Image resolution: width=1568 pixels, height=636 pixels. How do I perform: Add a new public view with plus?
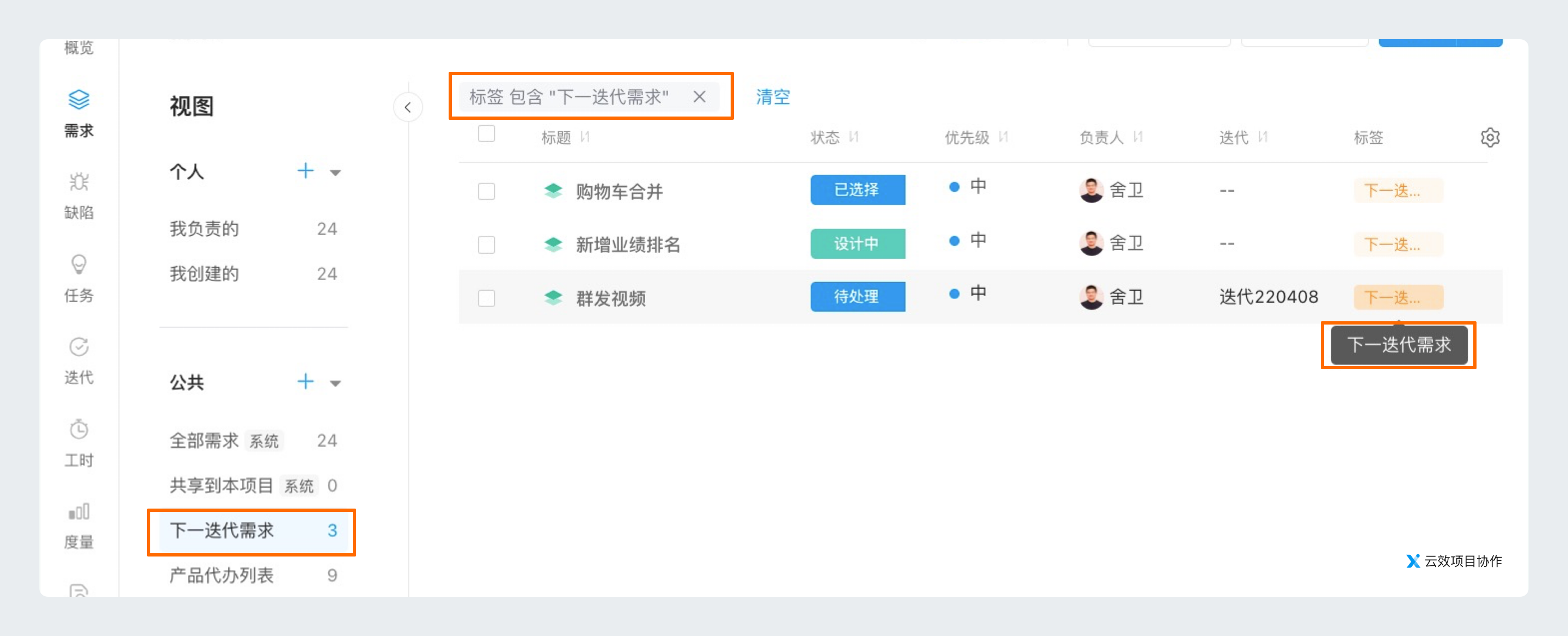tap(305, 382)
